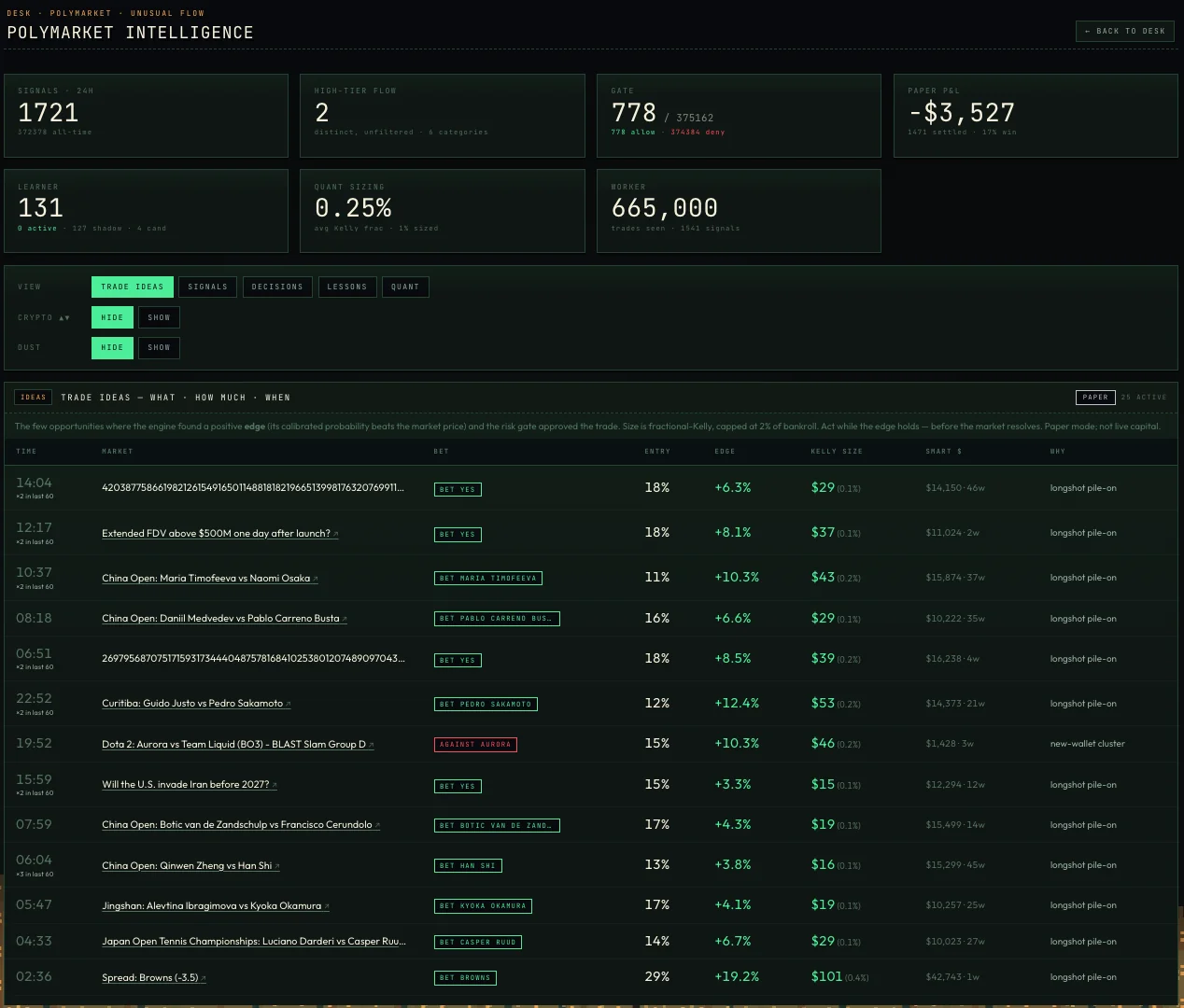Click the KELLY SIZE column header

point(837,452)
